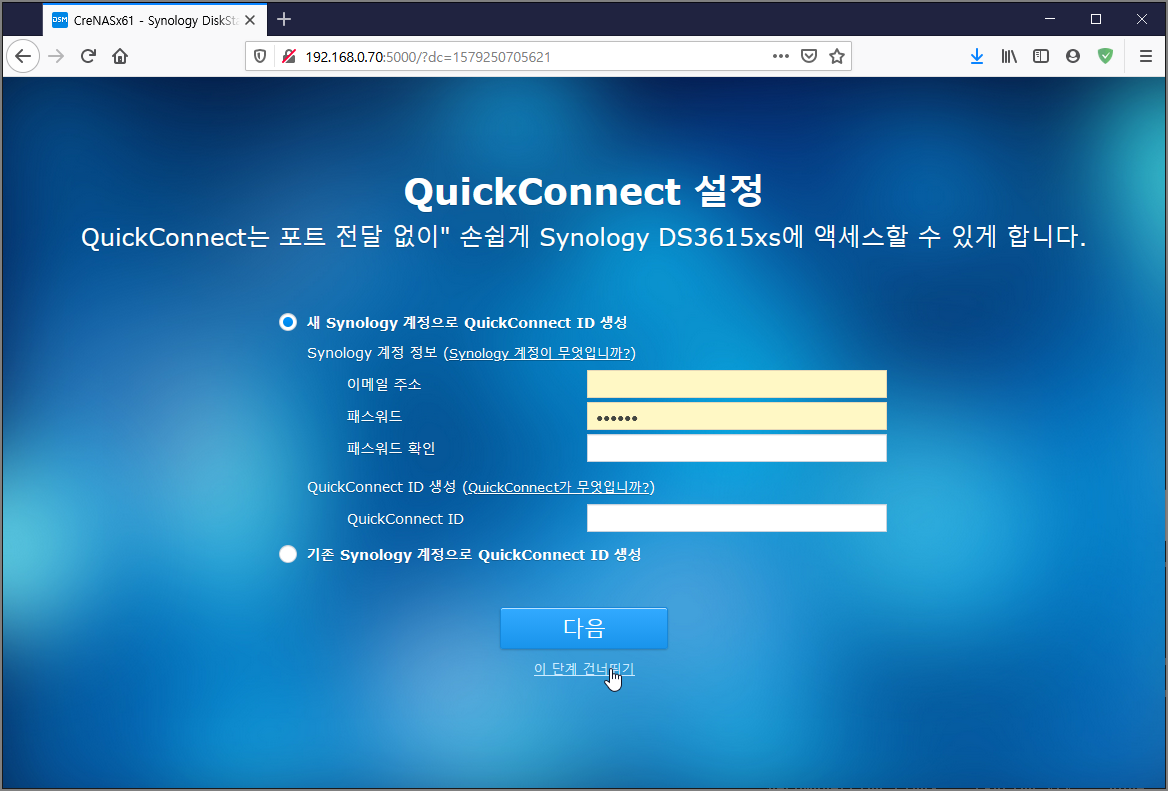1168x791 pixels.
Task: Click the 이 단계 건너뛰기 skip link
Action: pos(584,669)
